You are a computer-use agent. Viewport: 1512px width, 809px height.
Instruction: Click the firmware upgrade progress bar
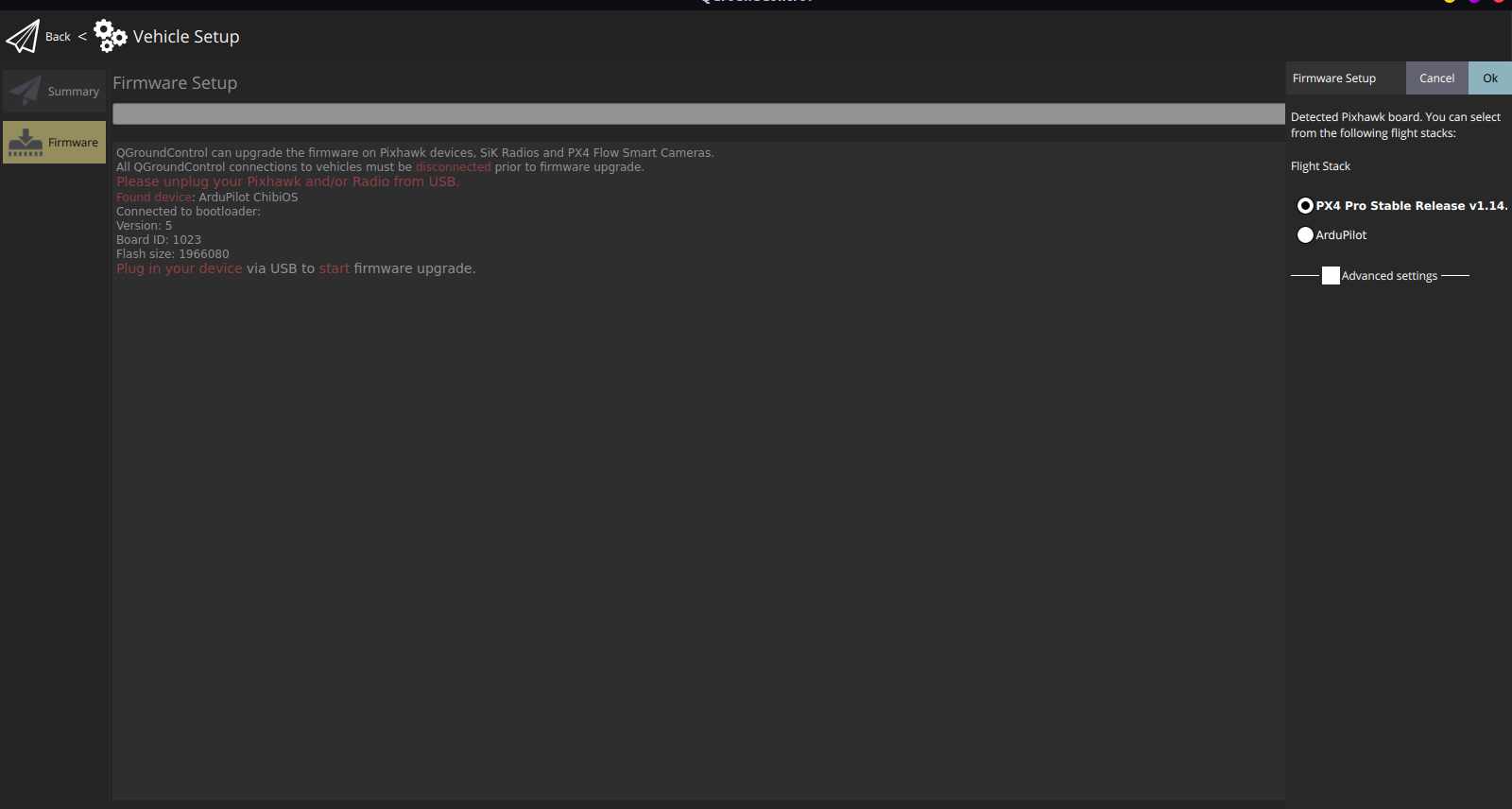point(698,113)
